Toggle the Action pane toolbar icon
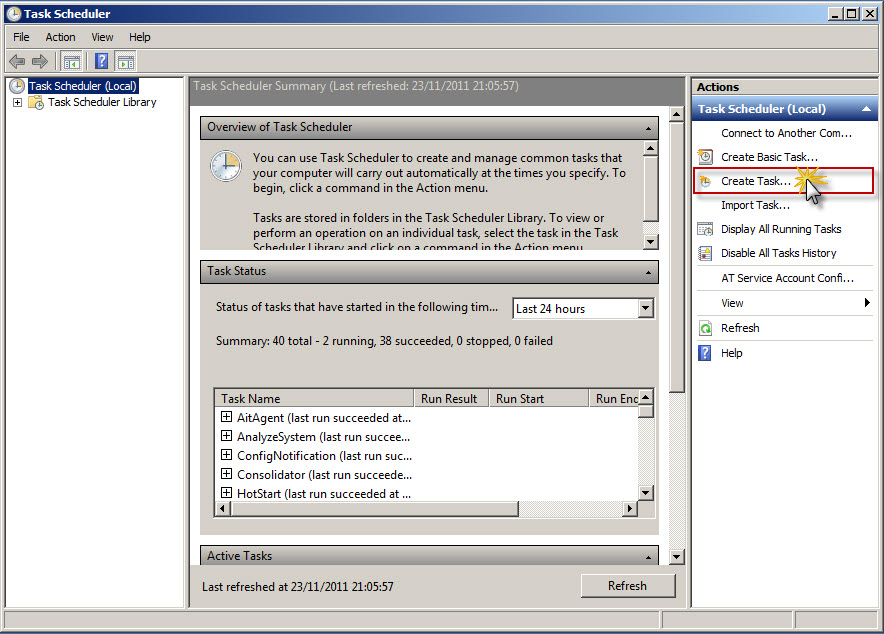Screen dimensions: 884x634 click(126, 61)
